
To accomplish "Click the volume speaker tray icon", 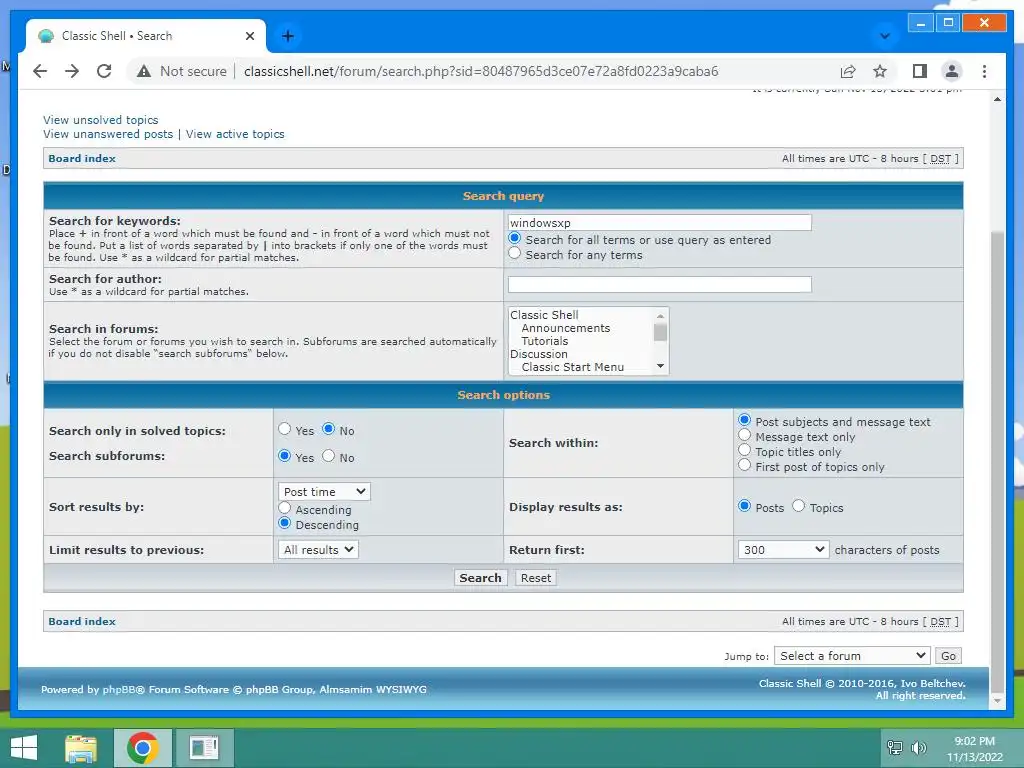I will point(919,748).
